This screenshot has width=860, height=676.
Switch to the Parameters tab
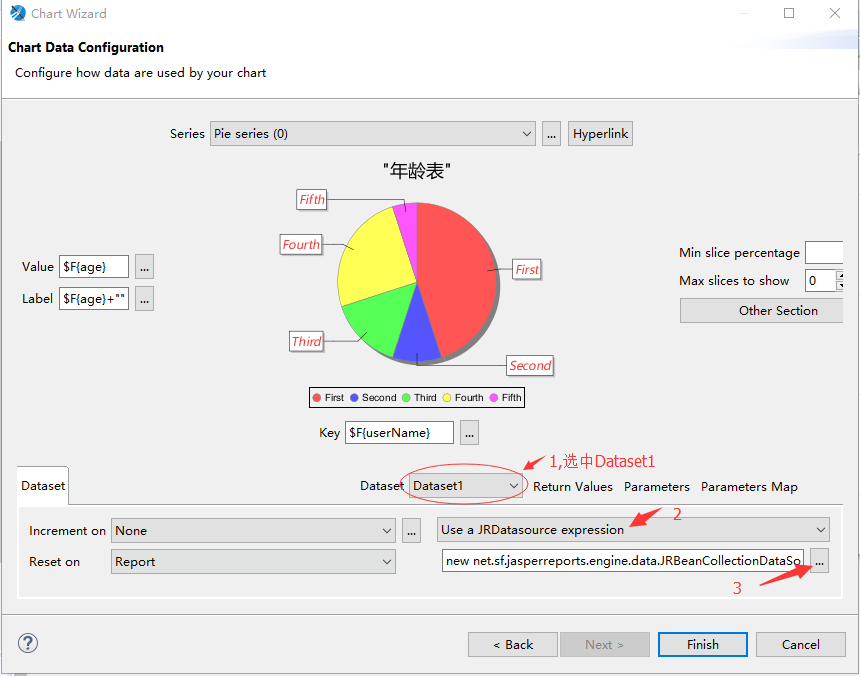tap(657, 487)
